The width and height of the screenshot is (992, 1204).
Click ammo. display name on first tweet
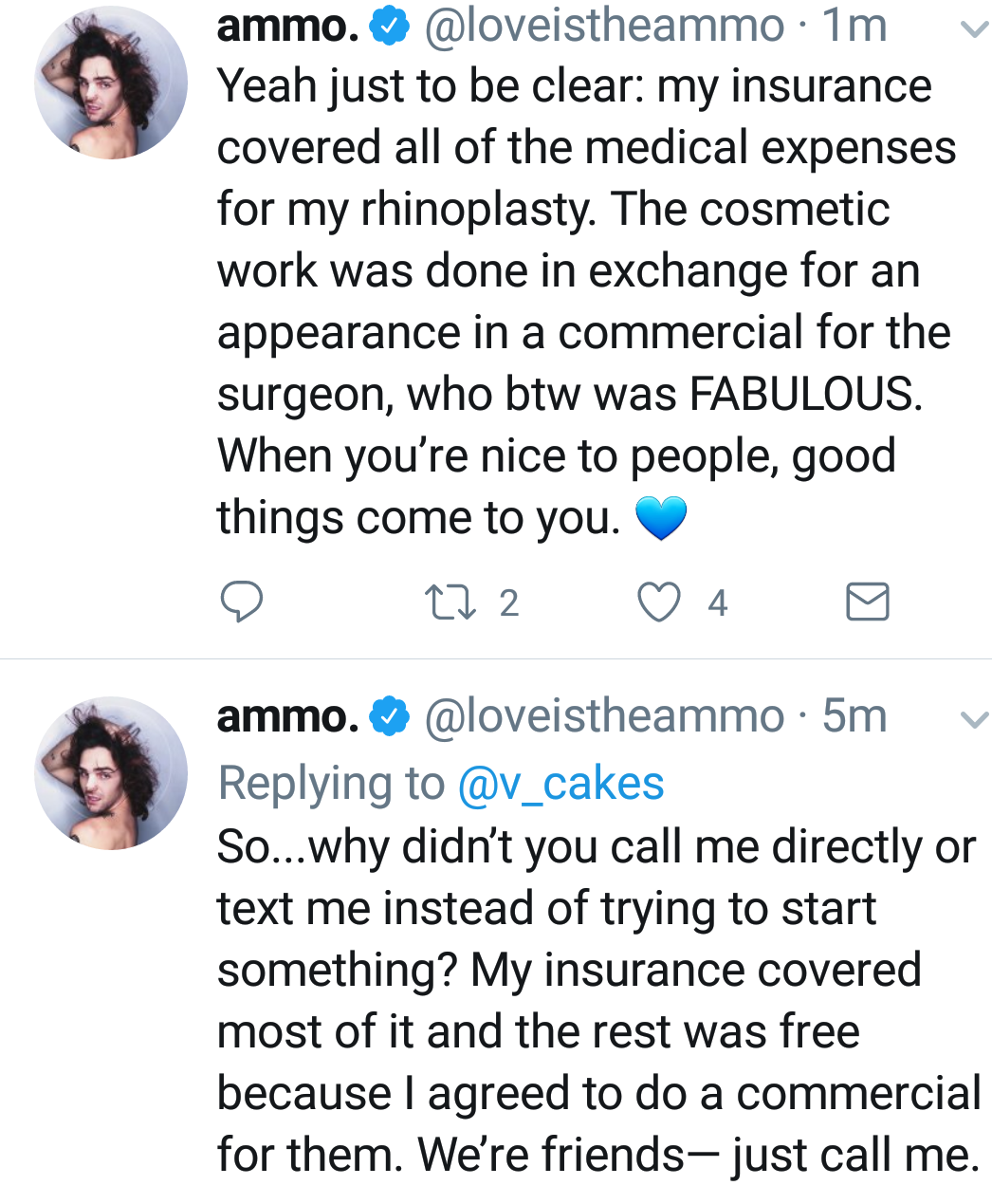[288, 27]
